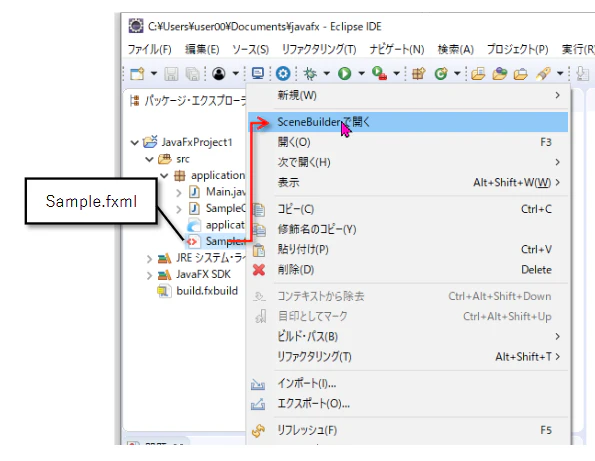Click the Debug bug toolbar icon
This screenshot has width=595, height=461.
[x=310, y=73]
